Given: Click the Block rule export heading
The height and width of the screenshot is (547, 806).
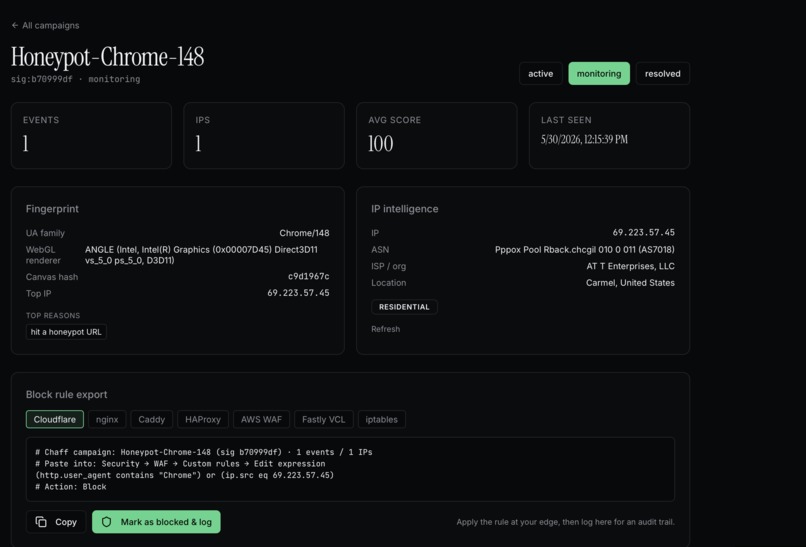Looking at the screenshot, I should [x=66, y=394].
